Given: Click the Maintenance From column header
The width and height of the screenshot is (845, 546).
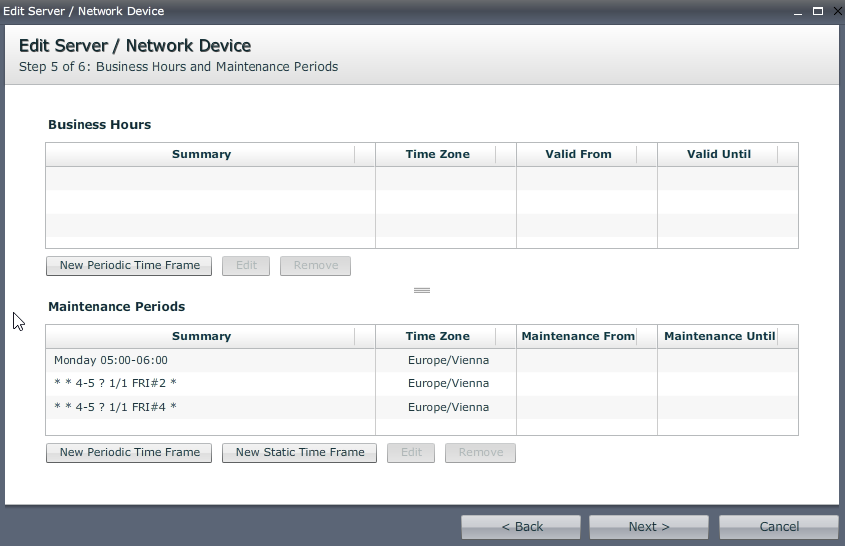Looking at the screenshot, I should 578,336.
